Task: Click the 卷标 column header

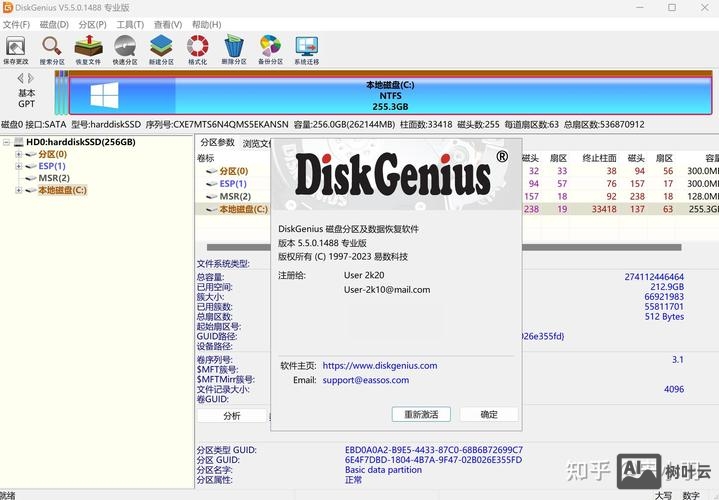Action: coord(205,158)
